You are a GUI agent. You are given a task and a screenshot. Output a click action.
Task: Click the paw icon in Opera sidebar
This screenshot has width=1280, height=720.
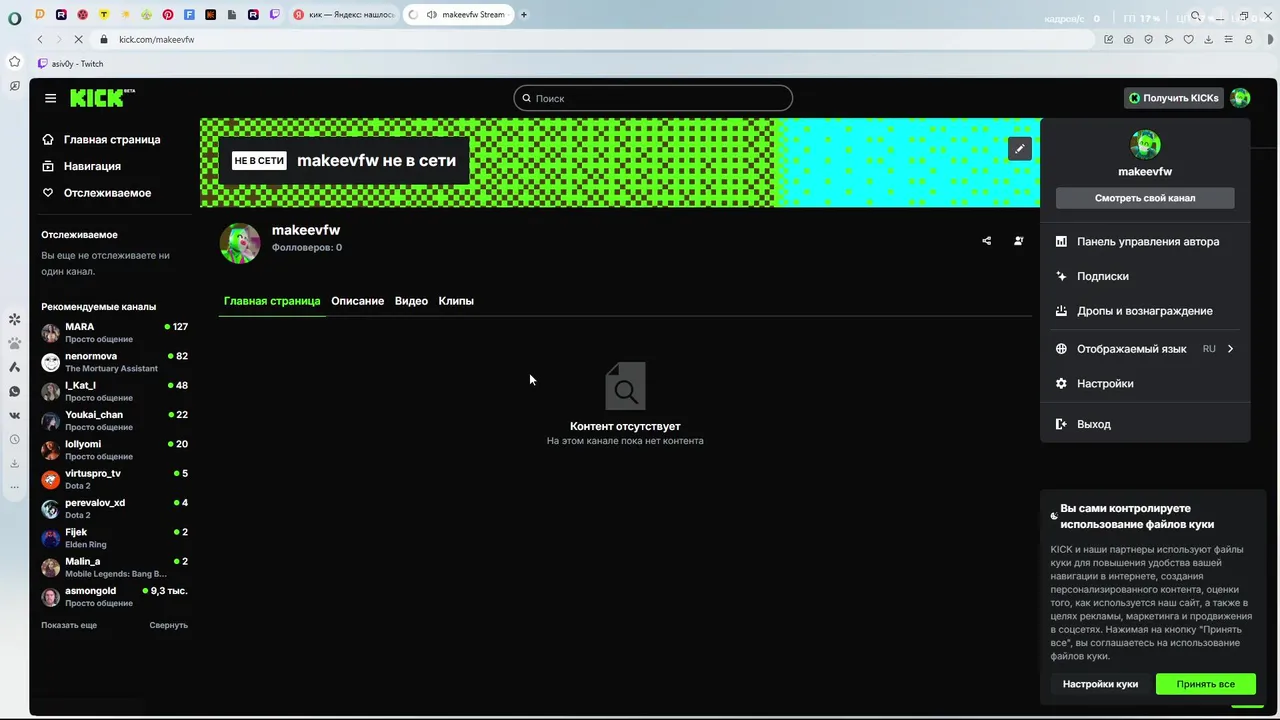14,343
